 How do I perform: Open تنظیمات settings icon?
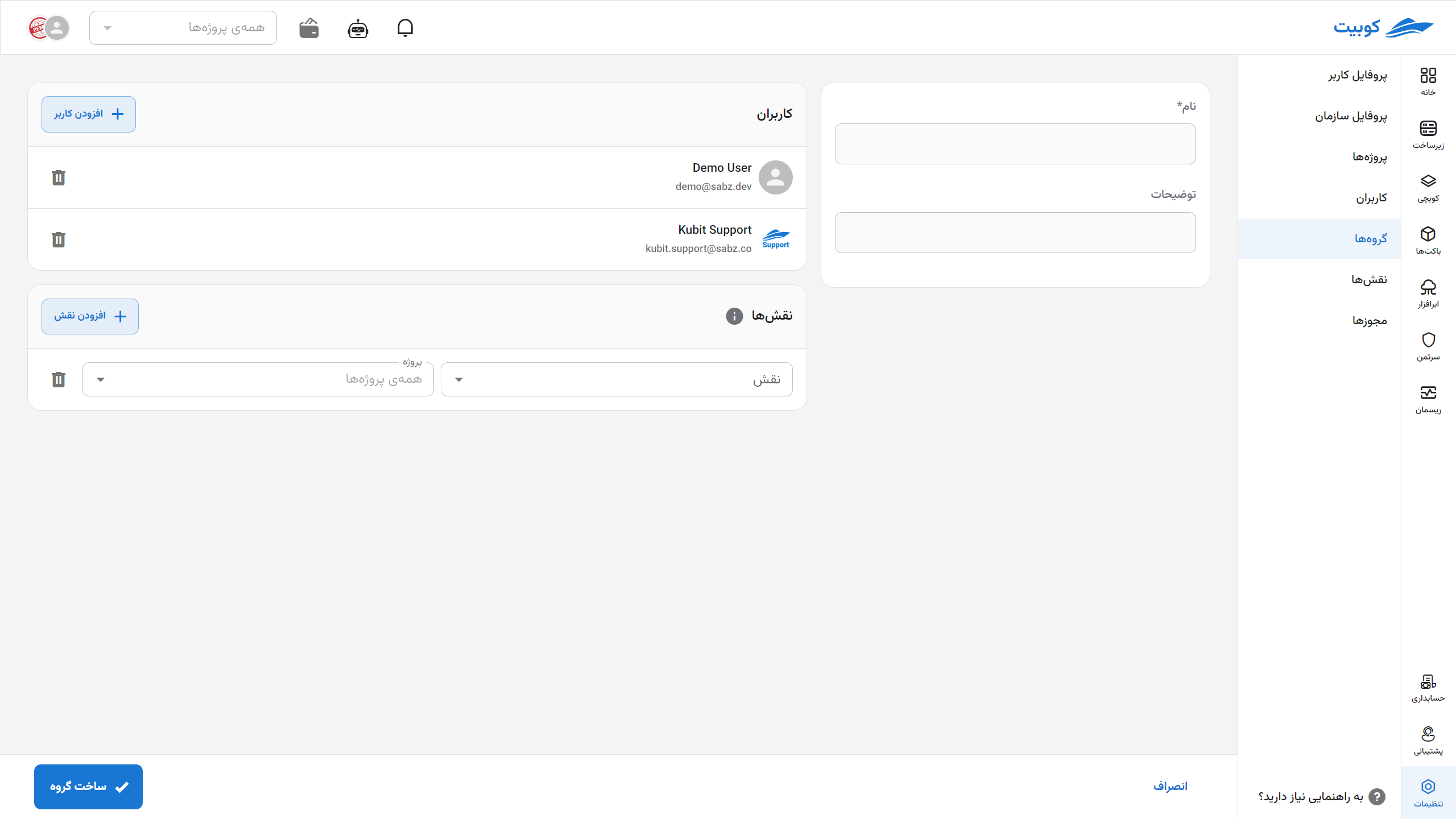point(1428,793)
